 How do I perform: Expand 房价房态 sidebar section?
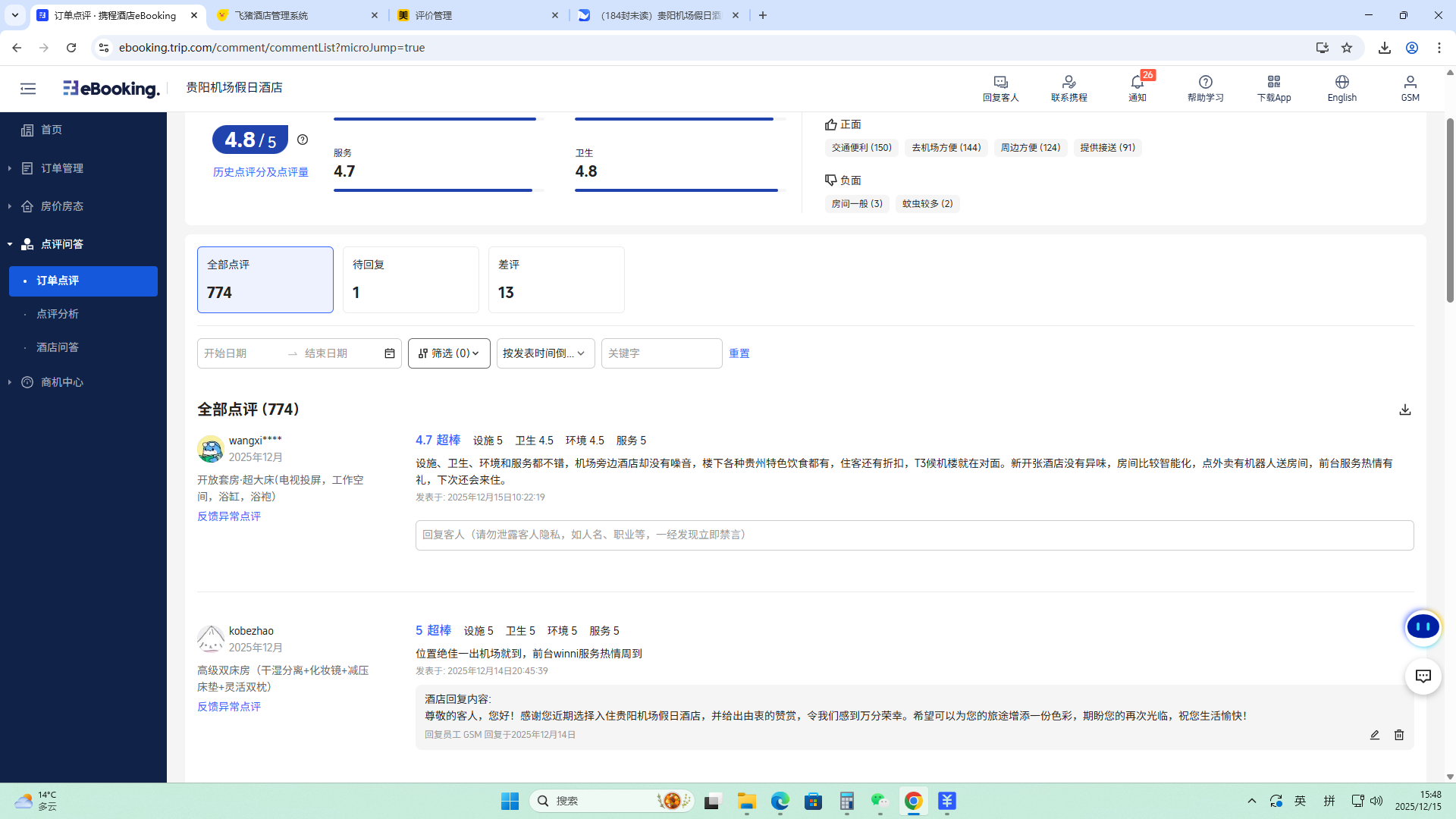62,206
